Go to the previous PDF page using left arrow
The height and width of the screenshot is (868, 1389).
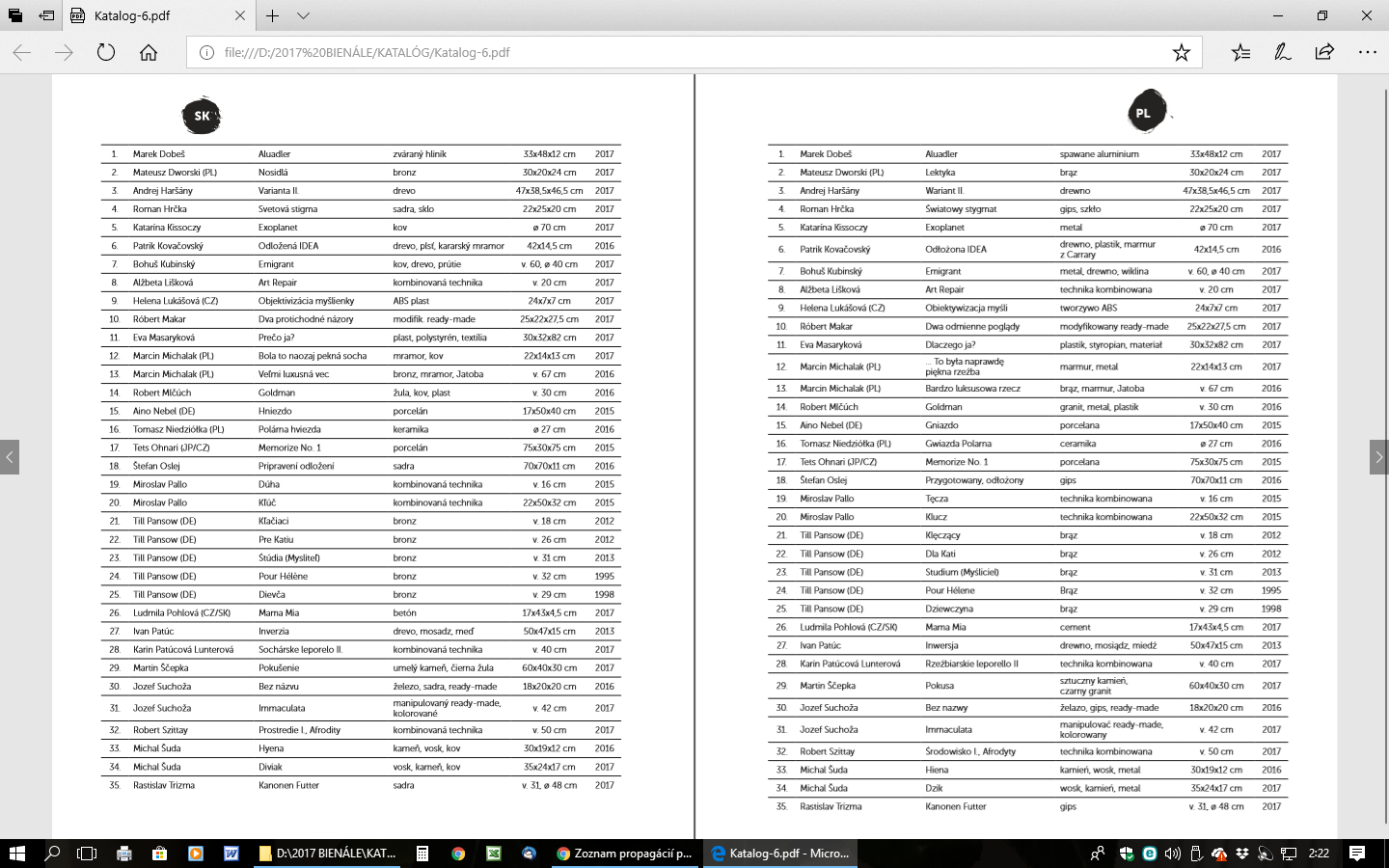10,456
